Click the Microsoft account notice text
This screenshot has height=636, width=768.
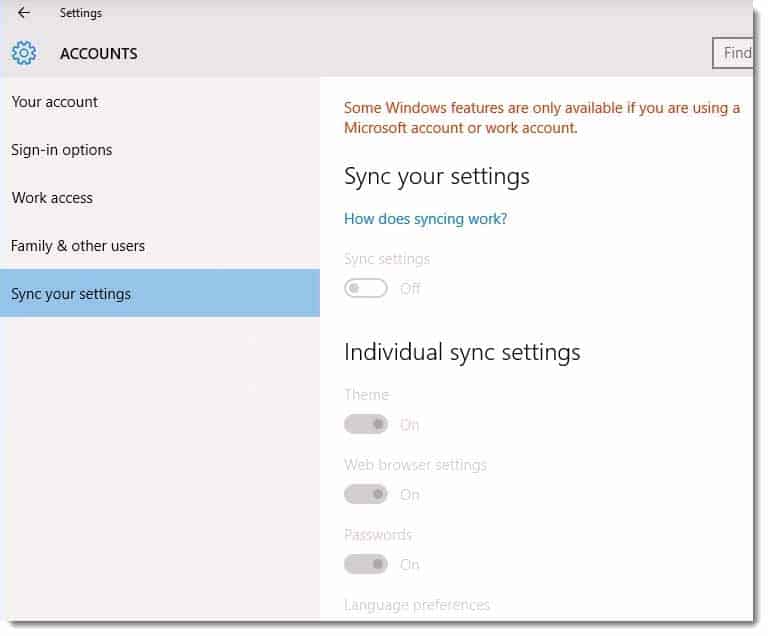pyautogui.click(x=542, y=118)
